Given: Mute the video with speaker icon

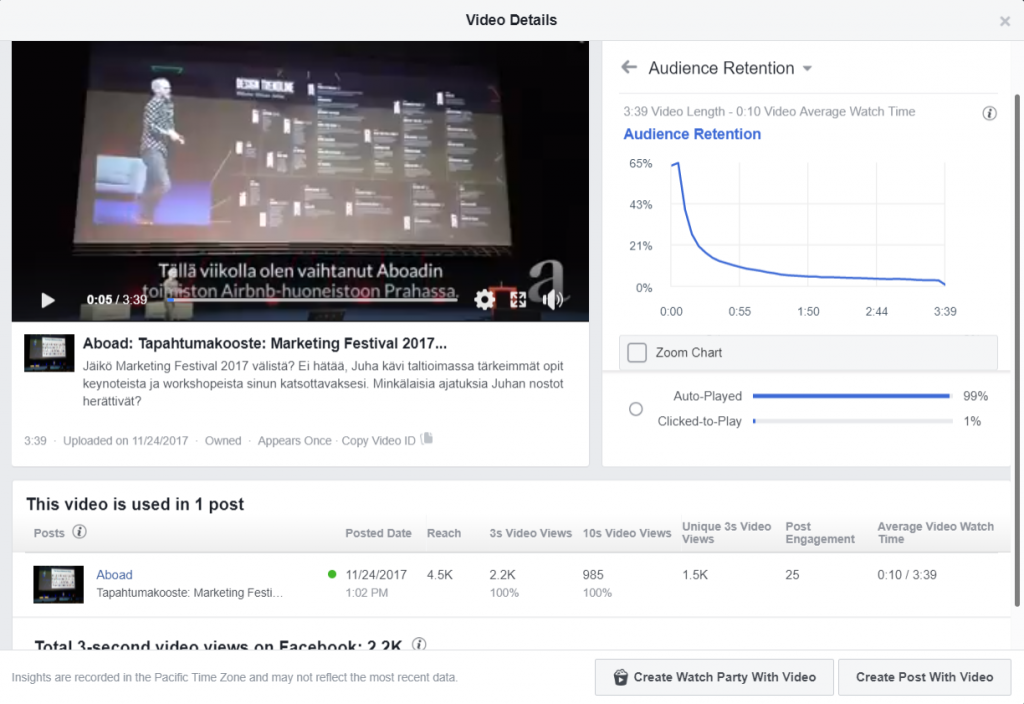Looking at the screenshot, I should click(x=552, y=299).
